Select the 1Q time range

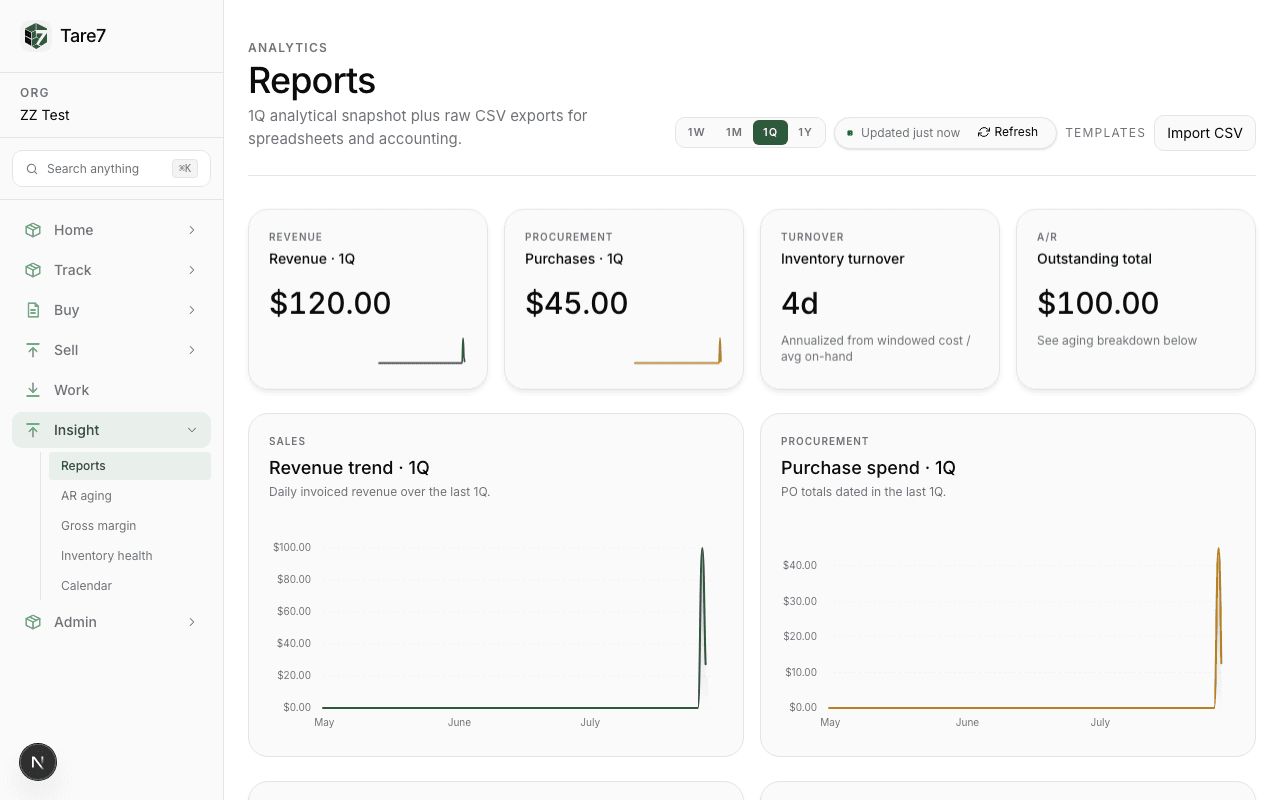[770, 132]
